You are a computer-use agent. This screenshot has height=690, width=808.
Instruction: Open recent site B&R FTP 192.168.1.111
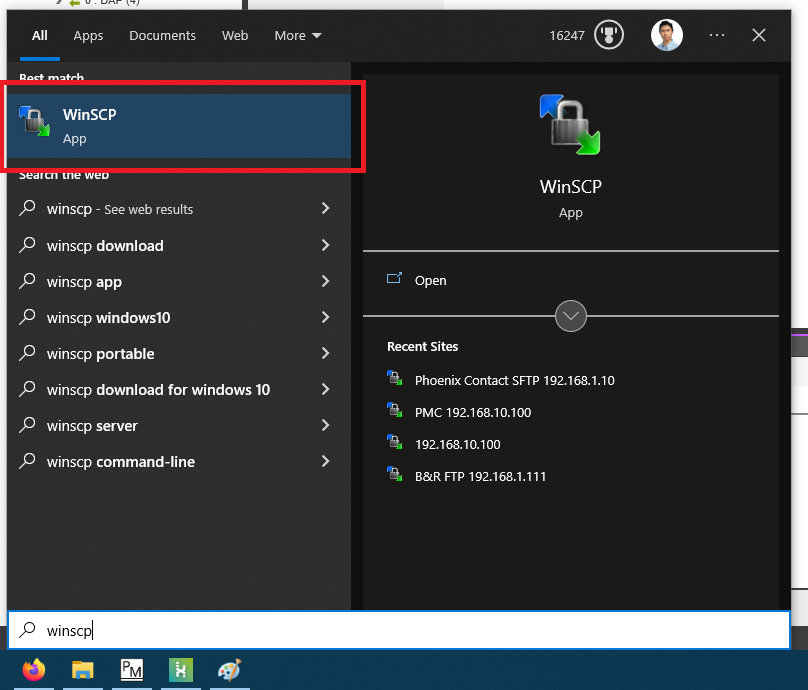tap(480, 477)
